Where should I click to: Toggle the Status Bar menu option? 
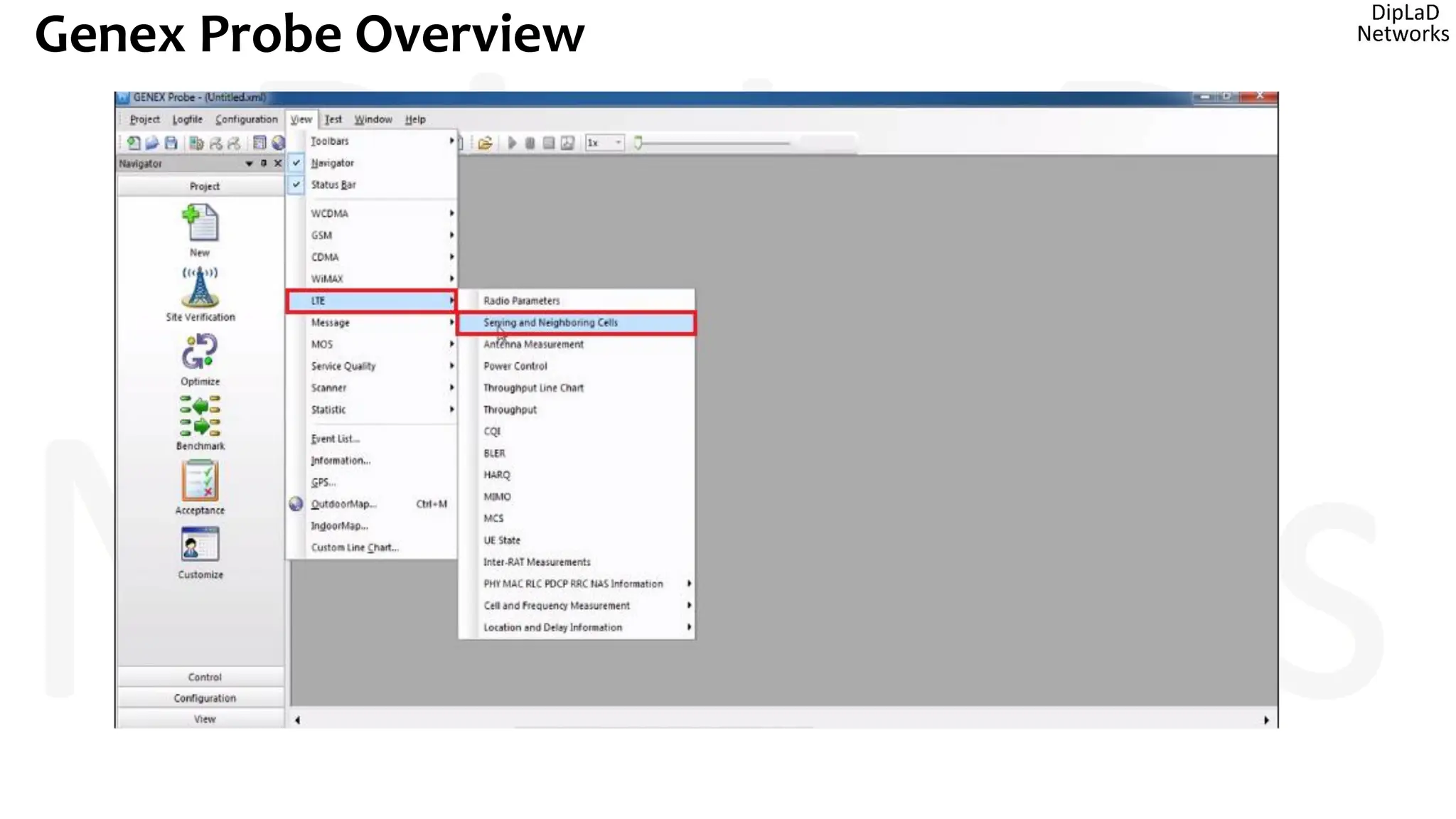pos(333,185)
